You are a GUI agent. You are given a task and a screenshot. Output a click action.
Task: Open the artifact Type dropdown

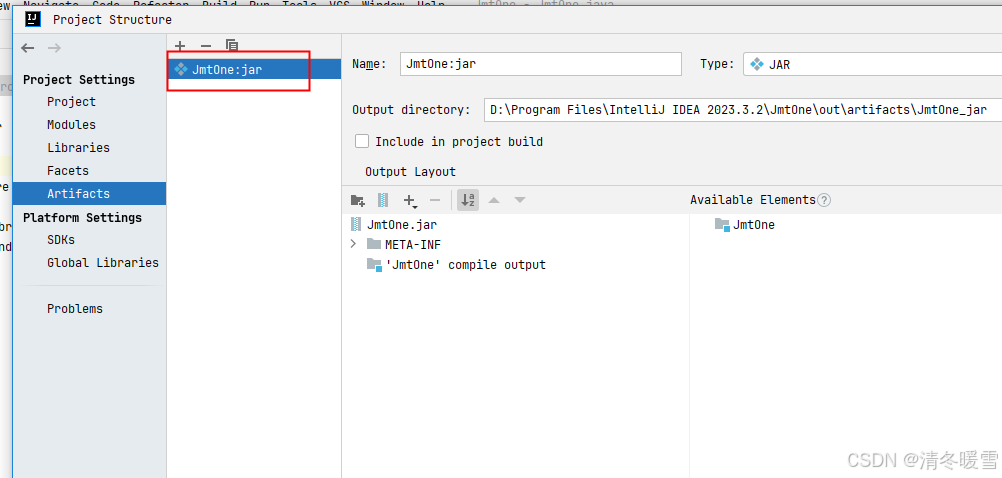(x=872, y=65)
